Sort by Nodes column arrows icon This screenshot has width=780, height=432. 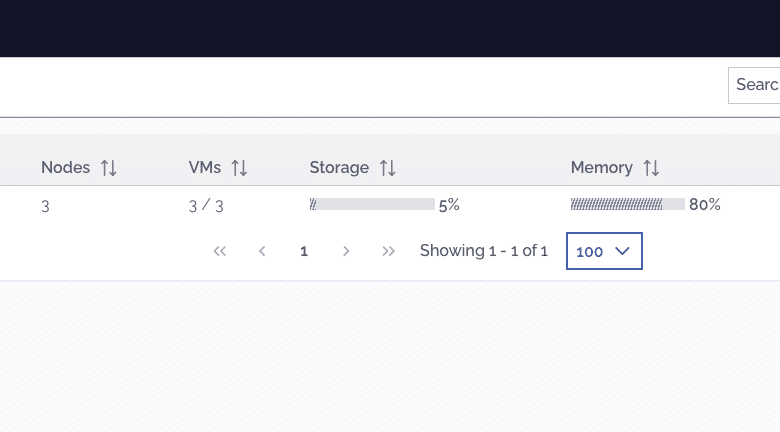point(108,168)
